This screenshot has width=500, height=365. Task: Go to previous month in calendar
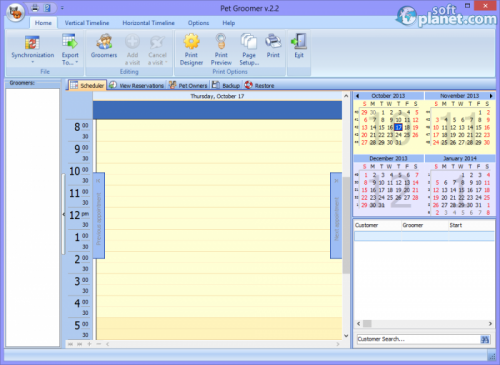[x=357, y=96]
